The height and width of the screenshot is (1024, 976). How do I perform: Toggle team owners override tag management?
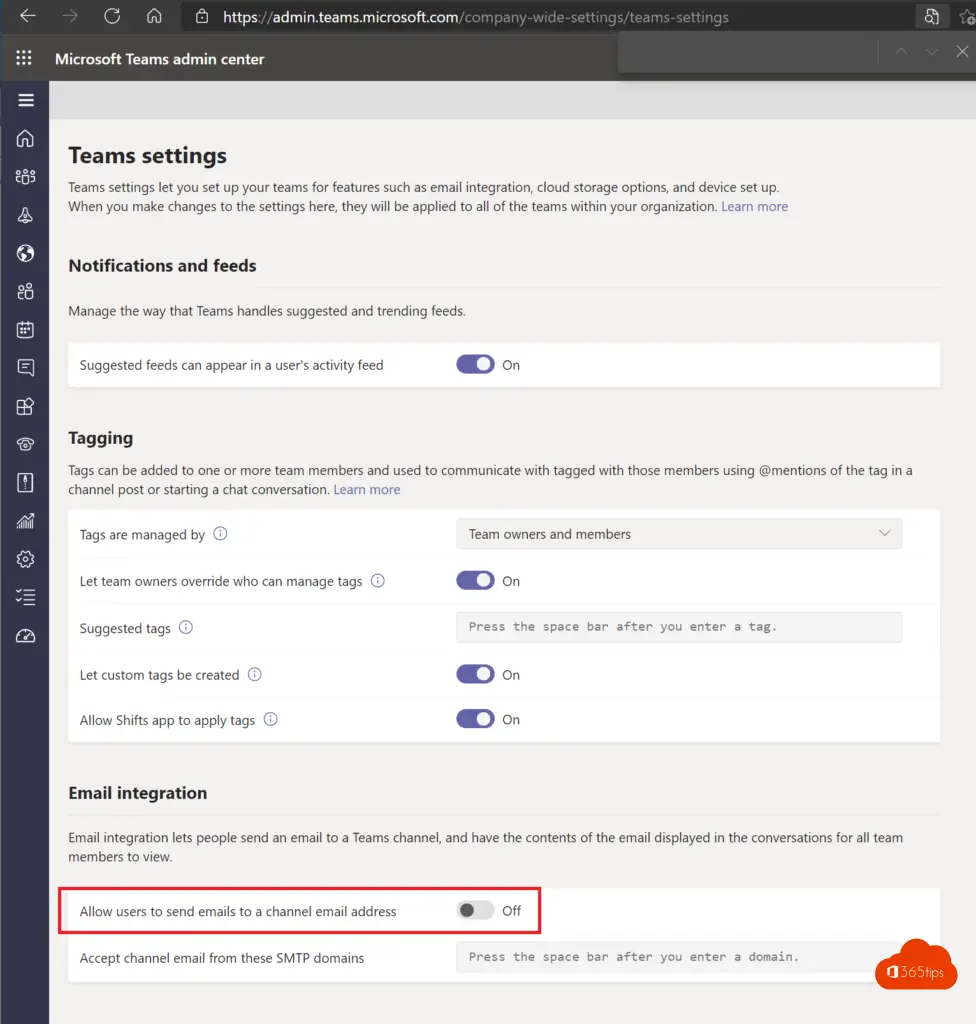pos(475,581)
